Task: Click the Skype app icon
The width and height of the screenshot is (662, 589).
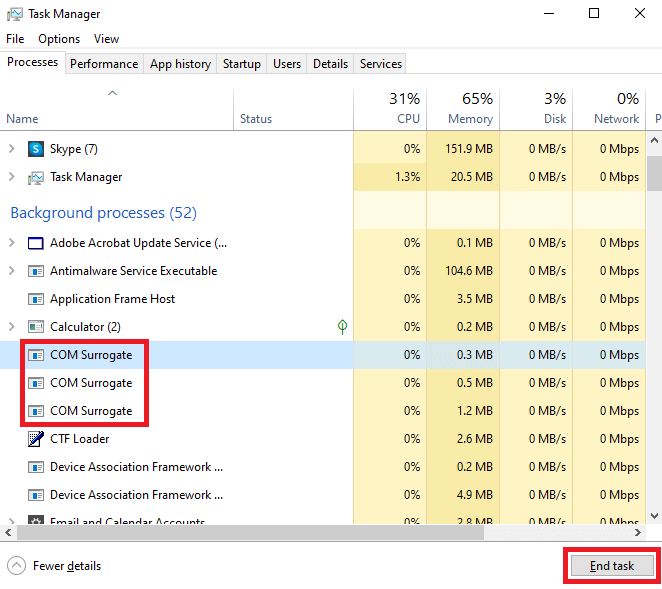Action: tap(35, 149)
